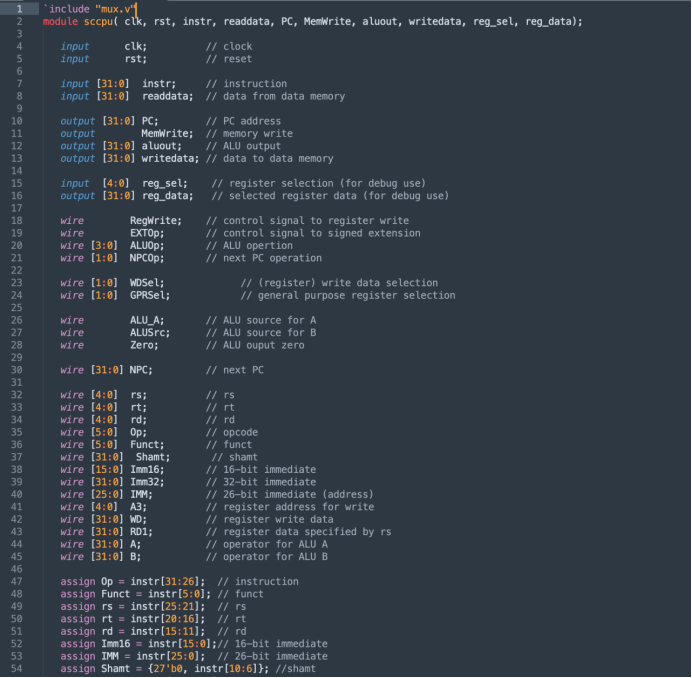The width and height of the screenshot is (692, 678).
Task: Click the GPRSel wire identifier
Action: pyautogui.click(x=150, y=296)
